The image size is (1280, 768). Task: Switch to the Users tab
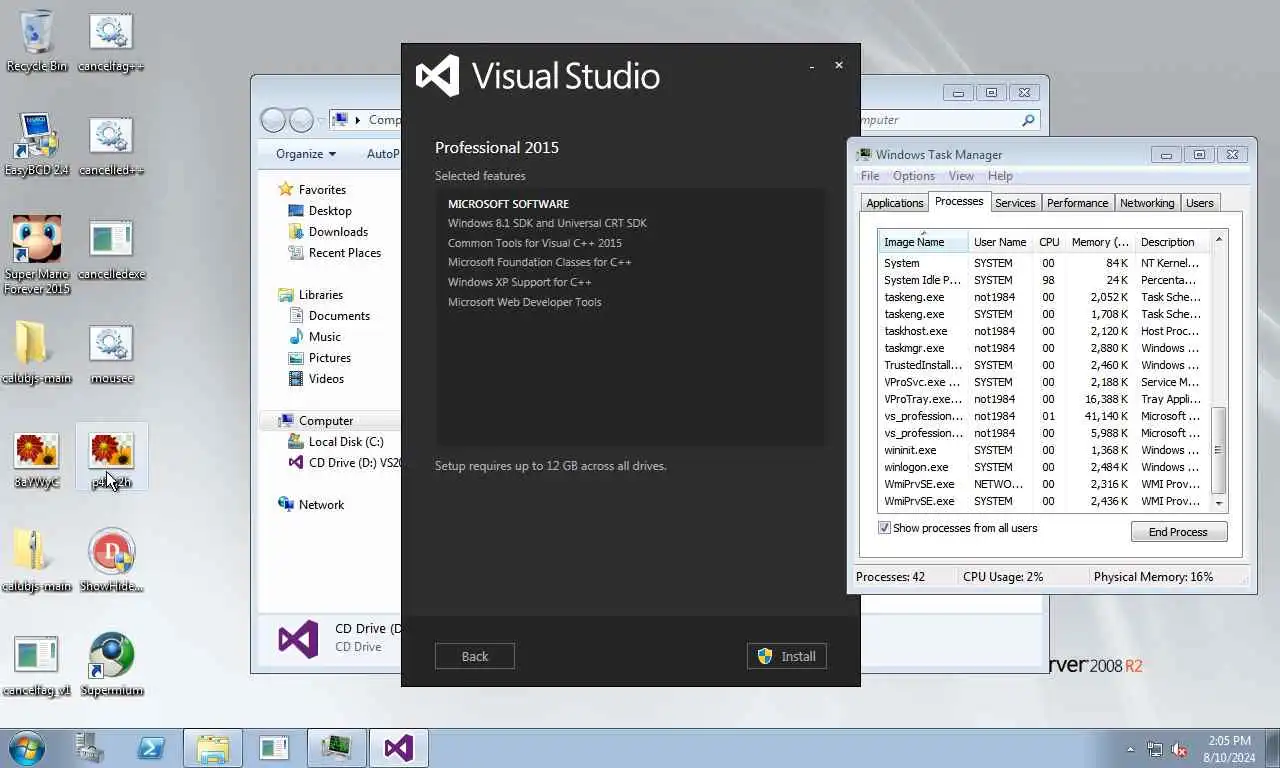click(1199, 203)
